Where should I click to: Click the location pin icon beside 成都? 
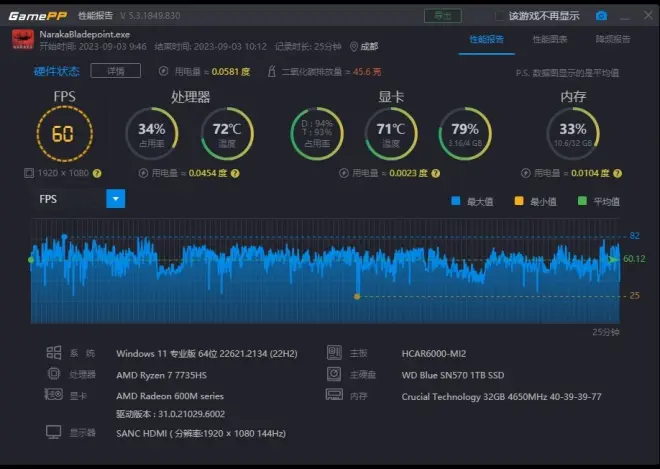pyautogui.click(x=354, y=46)
